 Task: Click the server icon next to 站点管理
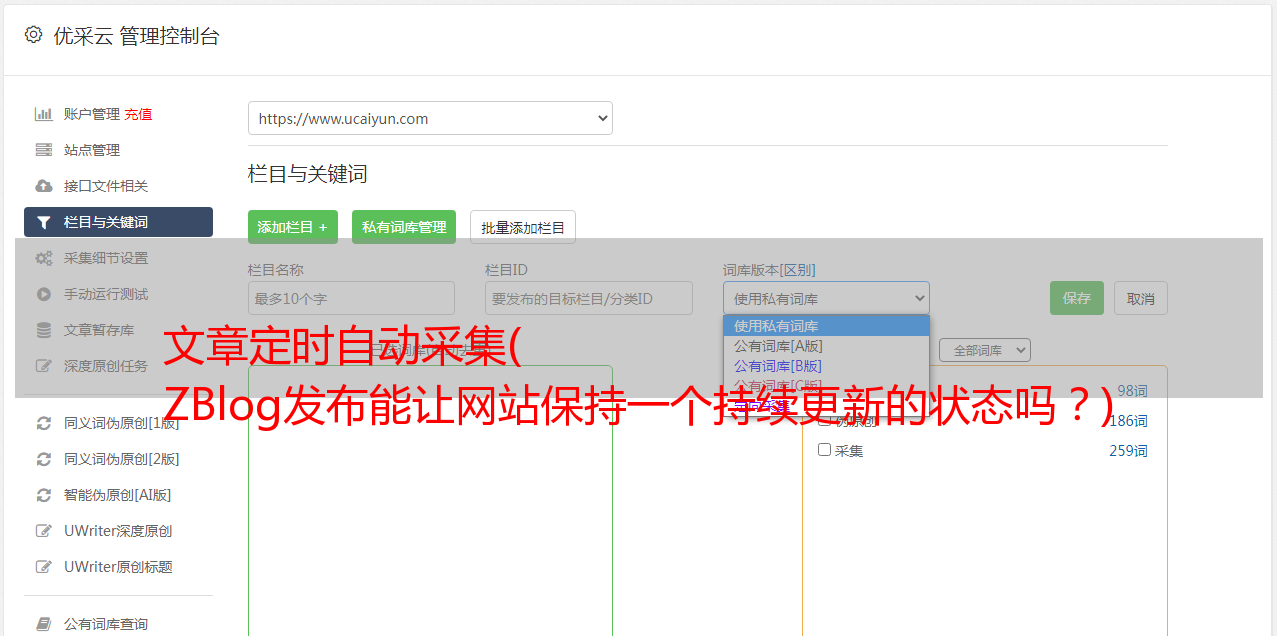pos(43,150)
